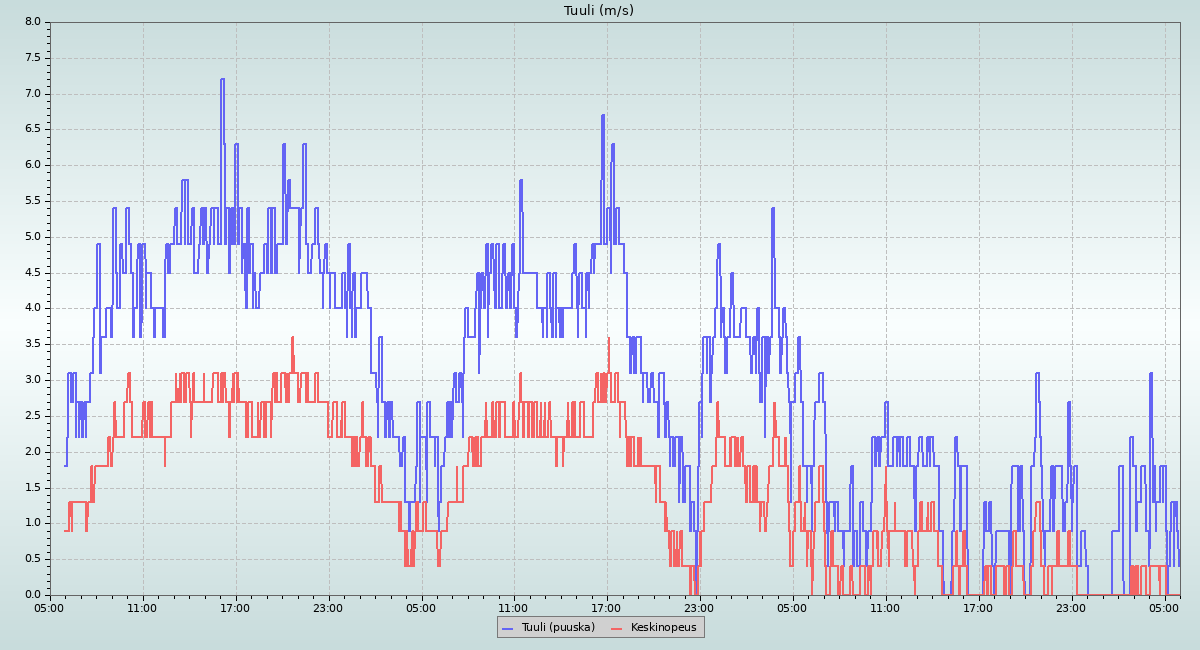Viewport: 1200px width, 650px height.
Task: Click the rightmost 05:00 time axis label
Action: 1164,607
